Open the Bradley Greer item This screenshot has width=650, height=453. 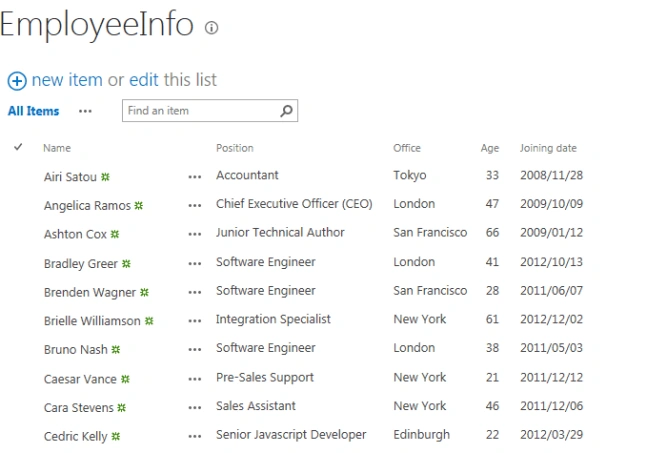[81, 264]
